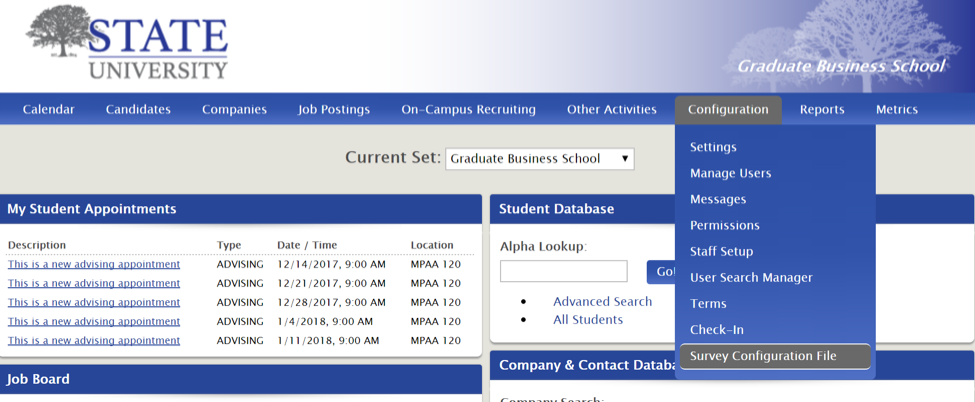
Task: Click the Configuration menu tab
Action: pos(728,110)
